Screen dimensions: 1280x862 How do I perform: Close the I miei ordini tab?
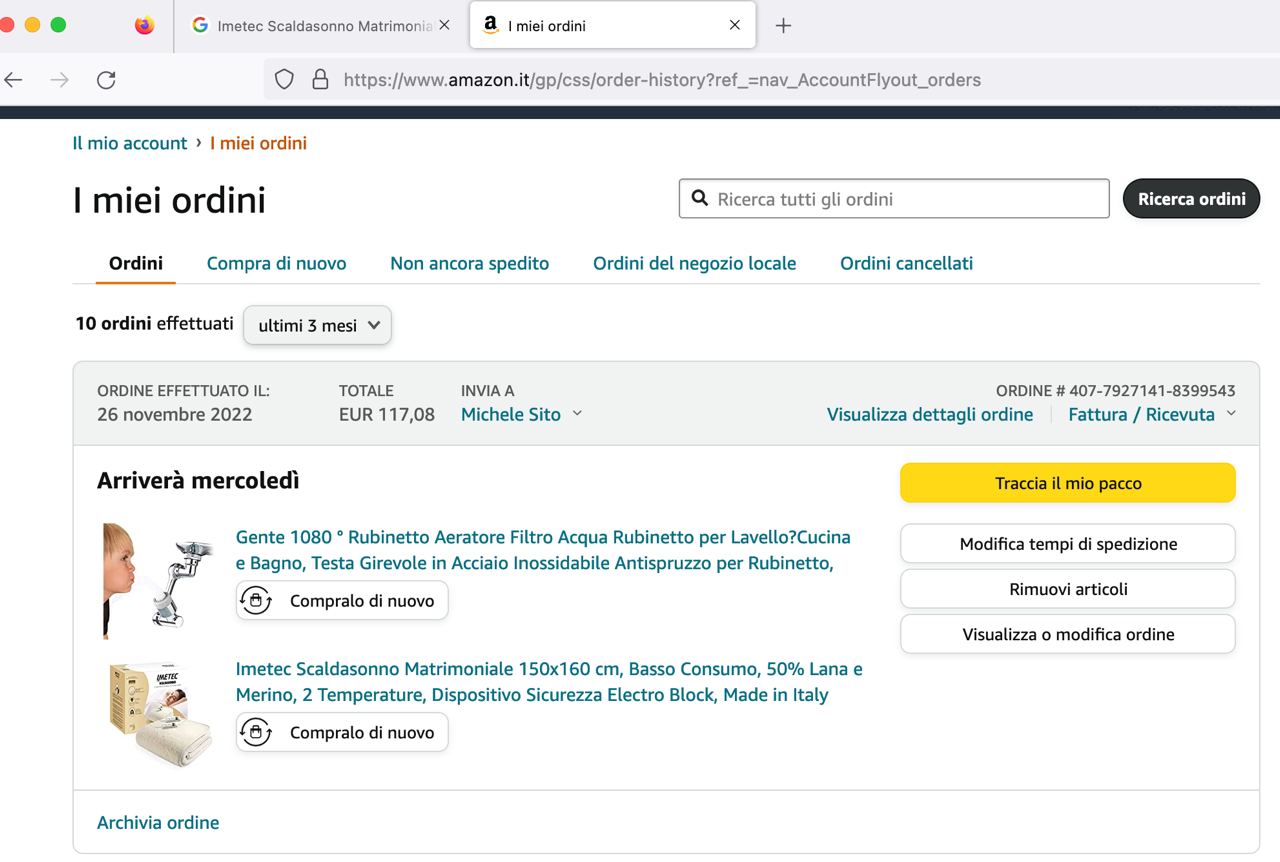(x=735, y=25)
